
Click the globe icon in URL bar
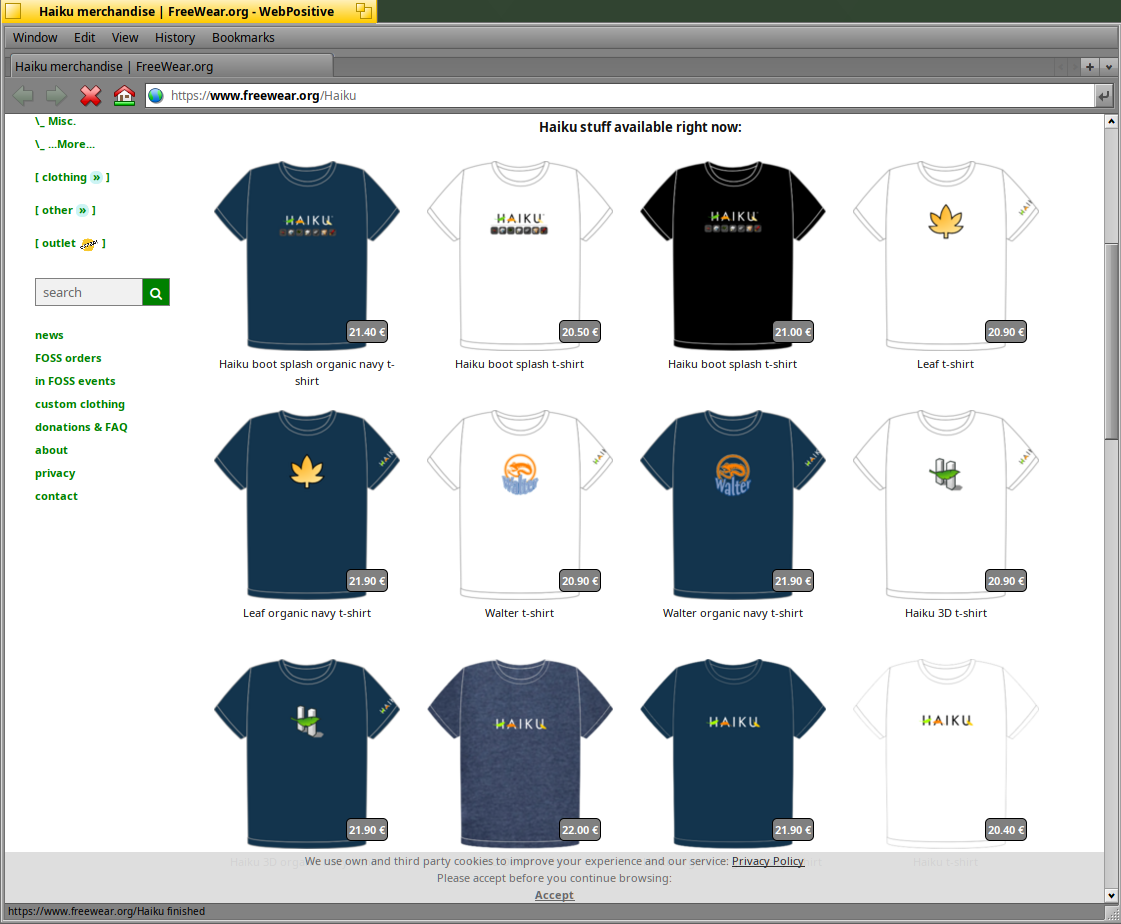pos(156,96)
